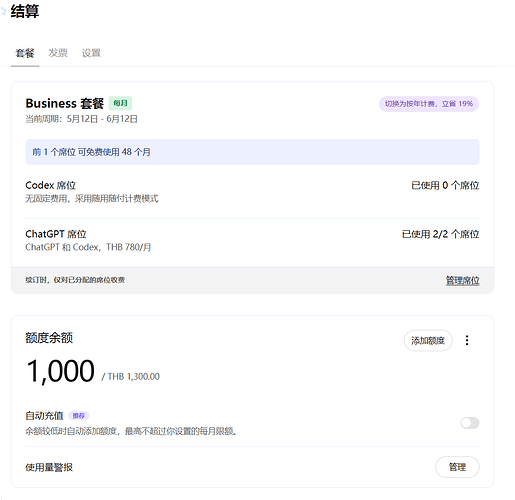515x500 pixels.
Task: Click the 已使用 0 个席位 text
Action: coord(445,185)
